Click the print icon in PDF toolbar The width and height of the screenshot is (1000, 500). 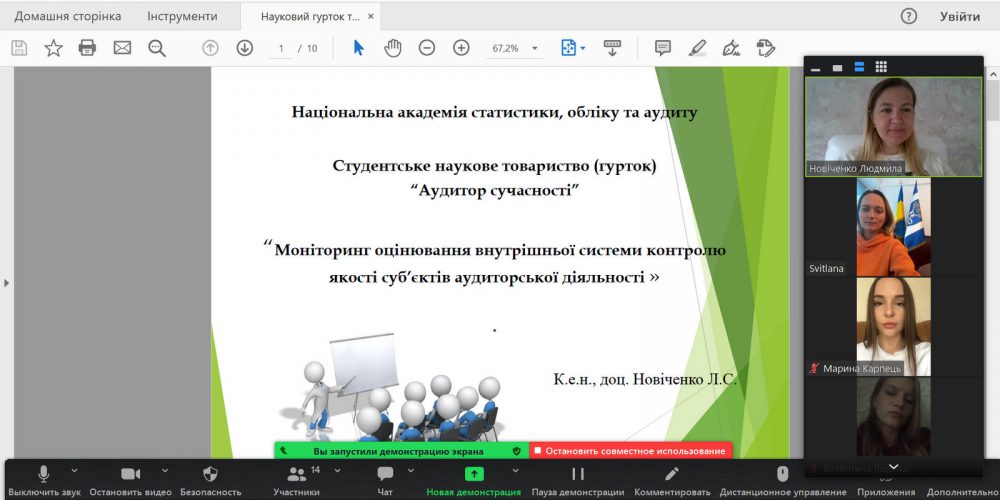pos(87,48)
